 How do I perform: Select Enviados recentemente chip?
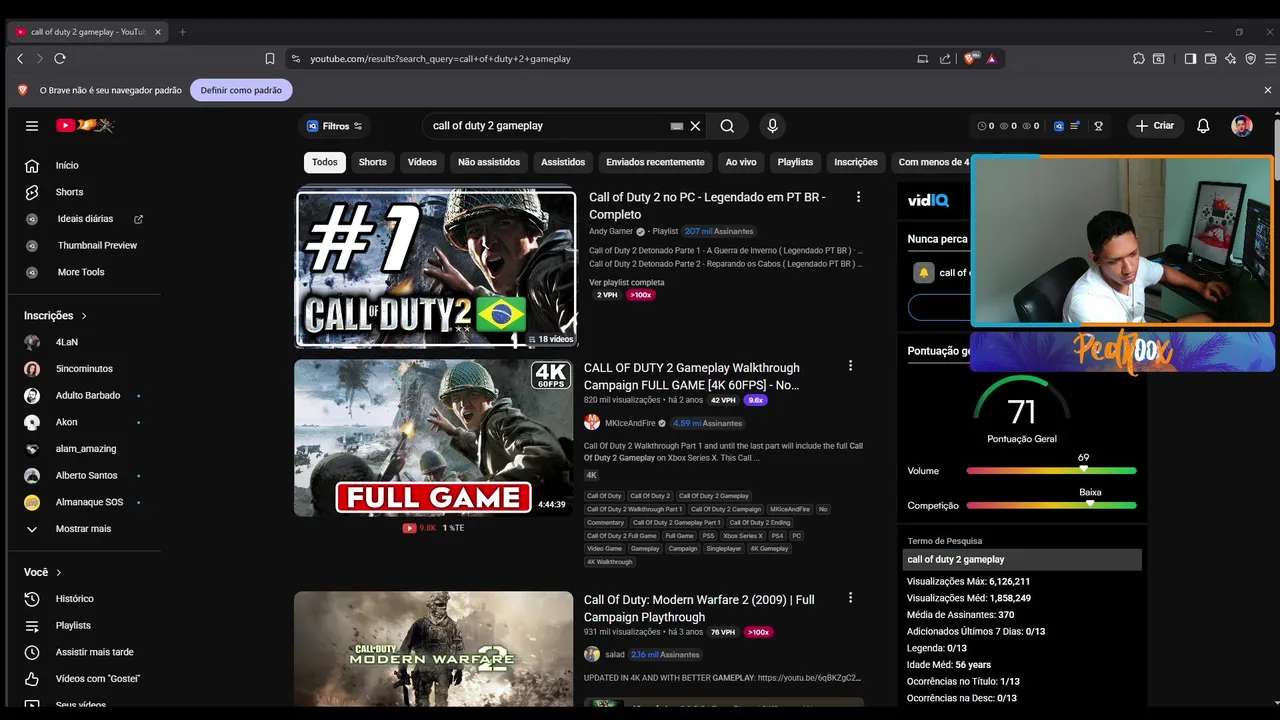pos(655,162)
